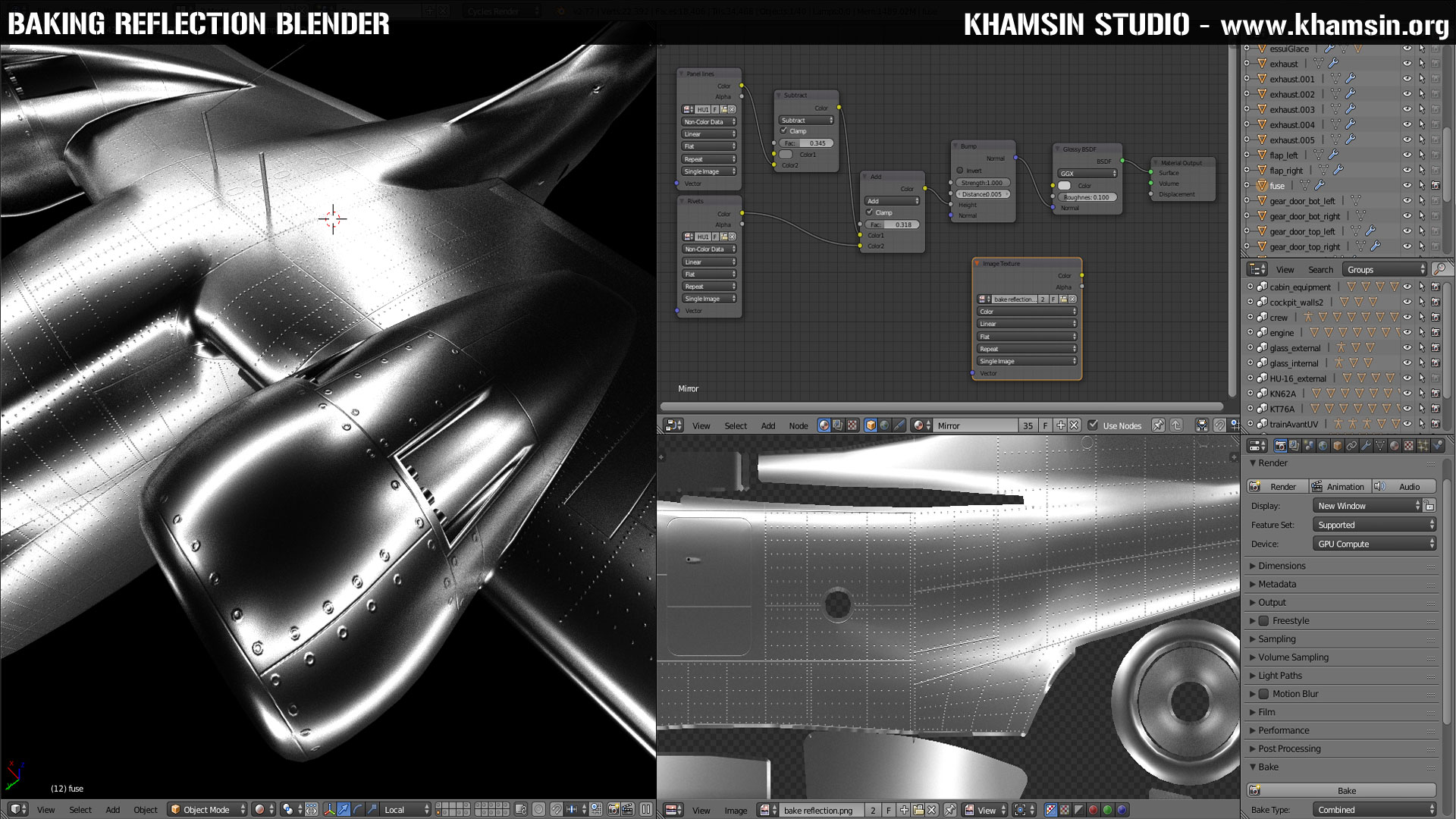1456x819 pixels.
Task: Click the Animation render button
Action: (x=1339, y=486)
